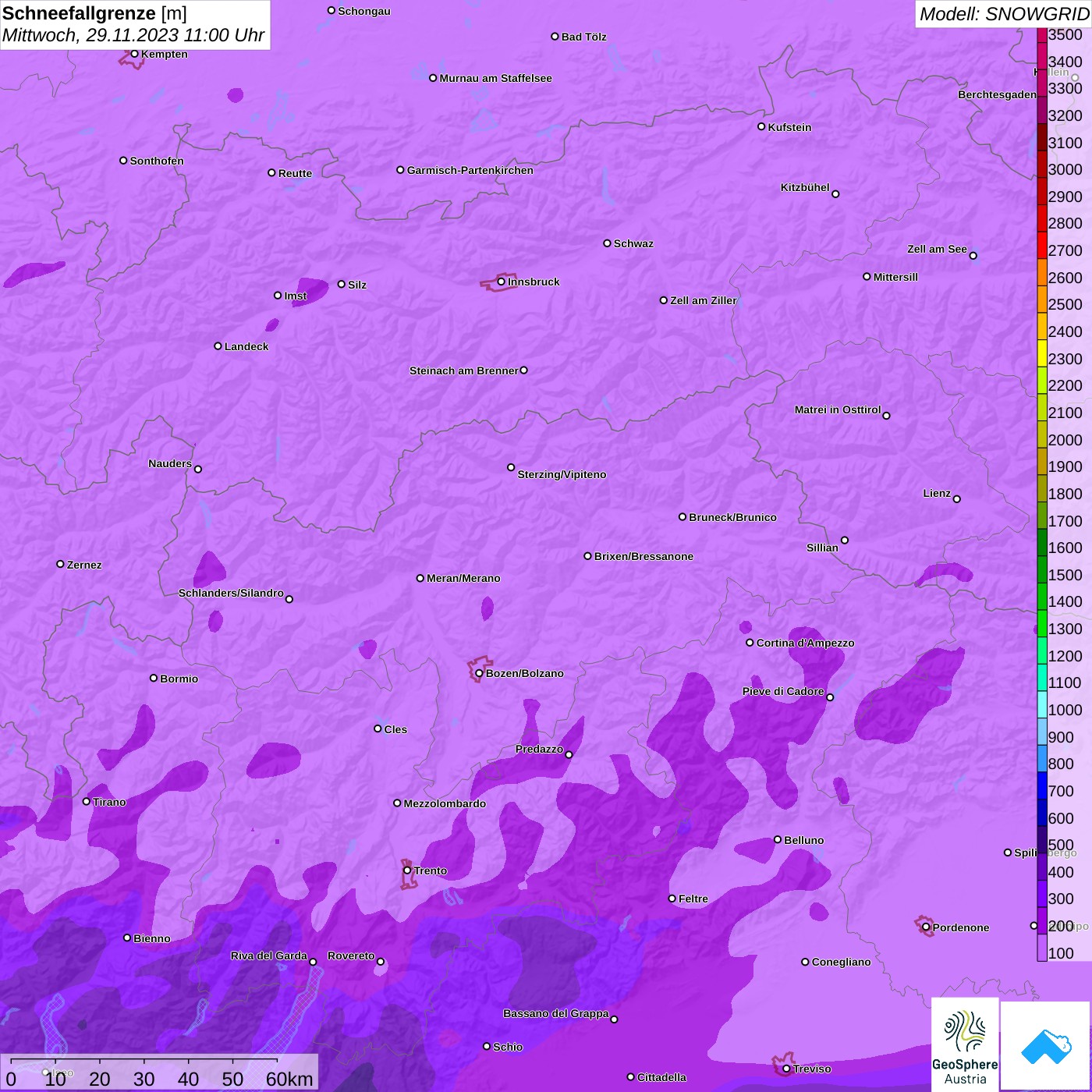Click the Landeck location dot
The image size is (1092, 1092).
[x=218, y=346]
